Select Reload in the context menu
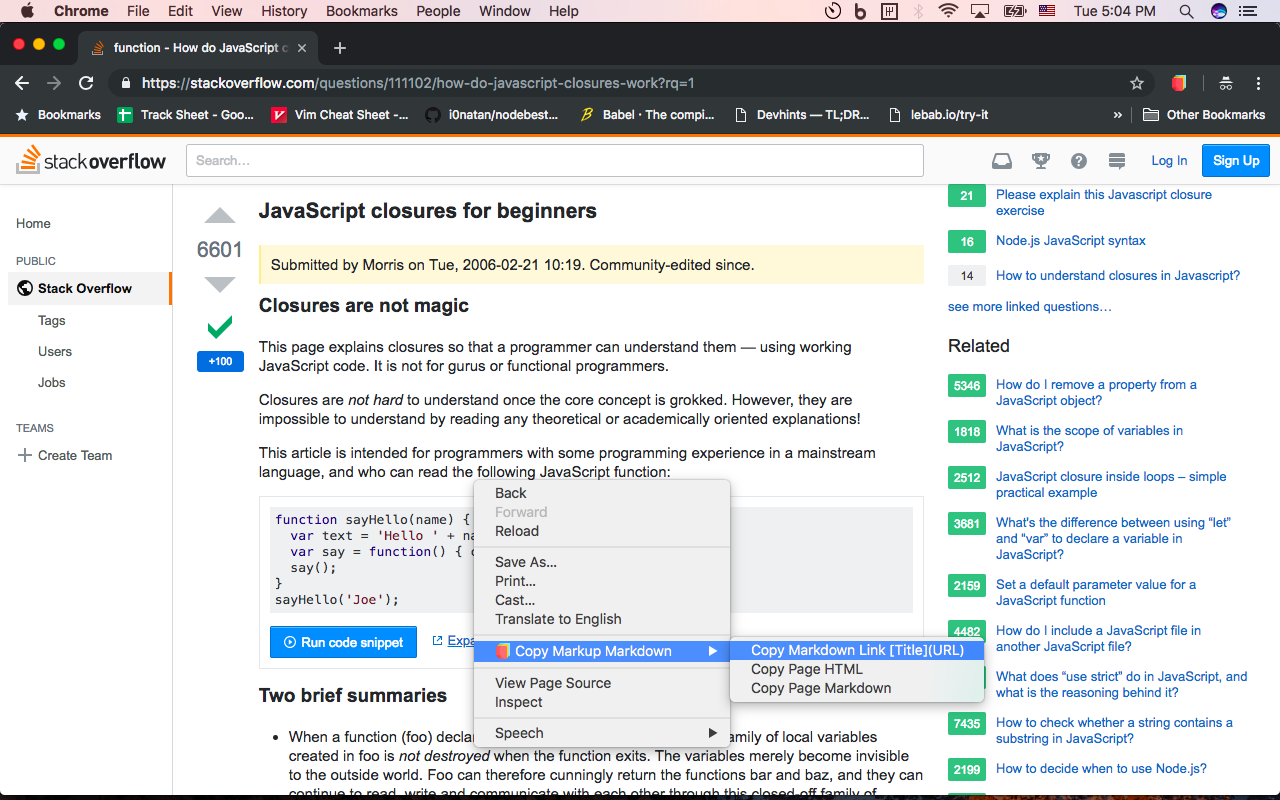 602,531
